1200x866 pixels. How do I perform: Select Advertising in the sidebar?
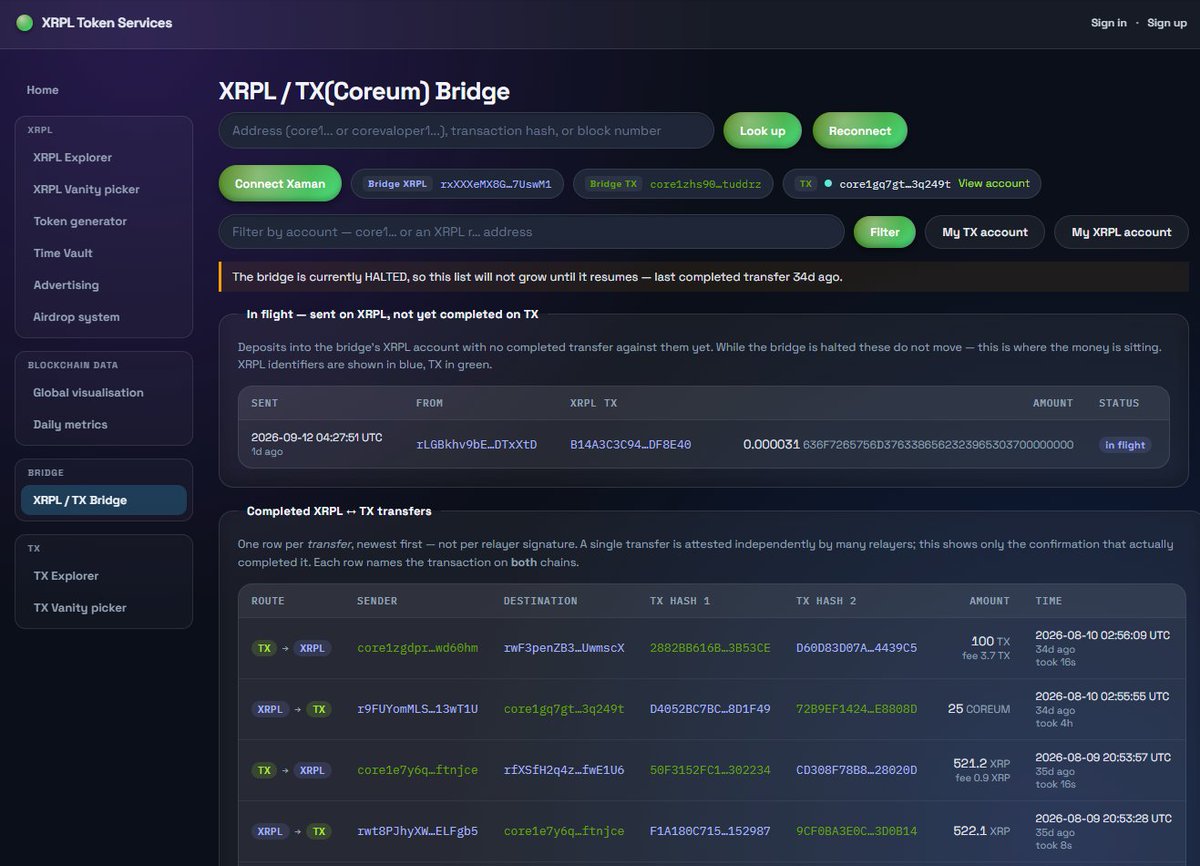66,285
